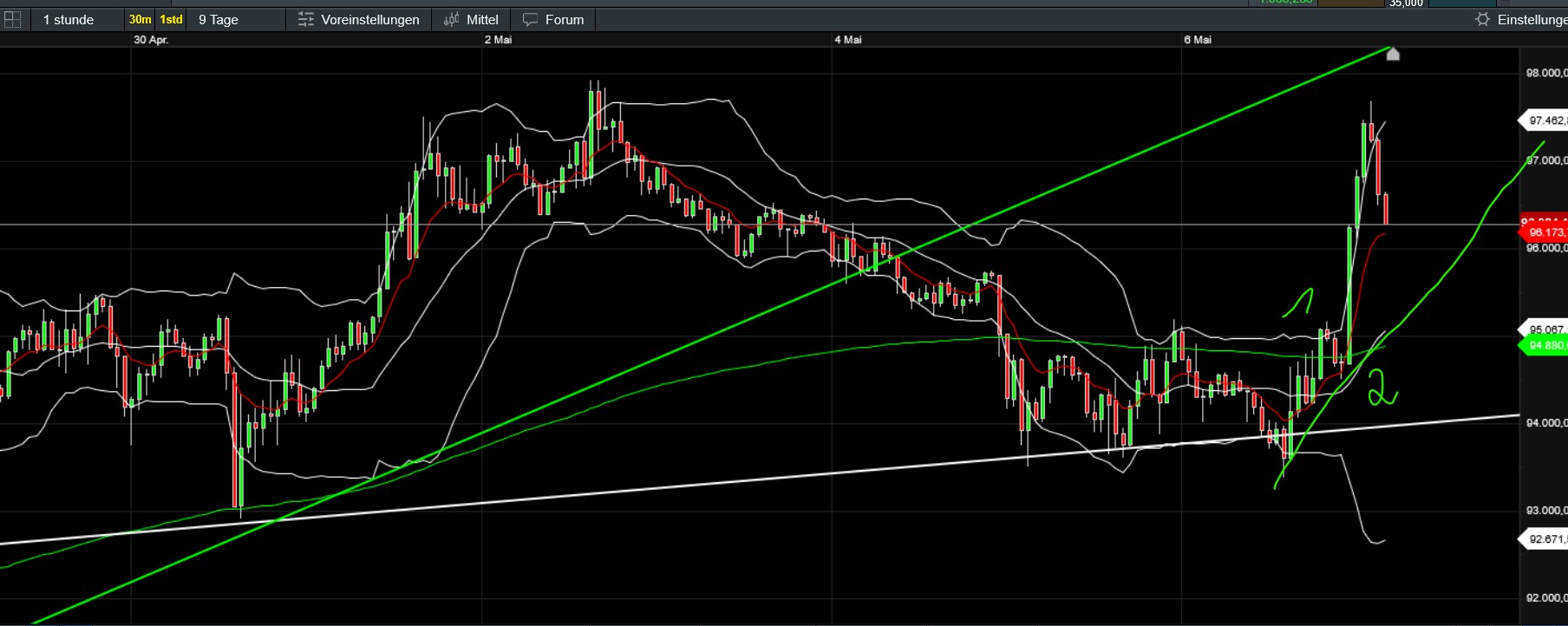The width and height of the screenshot is (1568, 626).
Task: Click the 93.000 price axis label
Action: pos(1546,511)
